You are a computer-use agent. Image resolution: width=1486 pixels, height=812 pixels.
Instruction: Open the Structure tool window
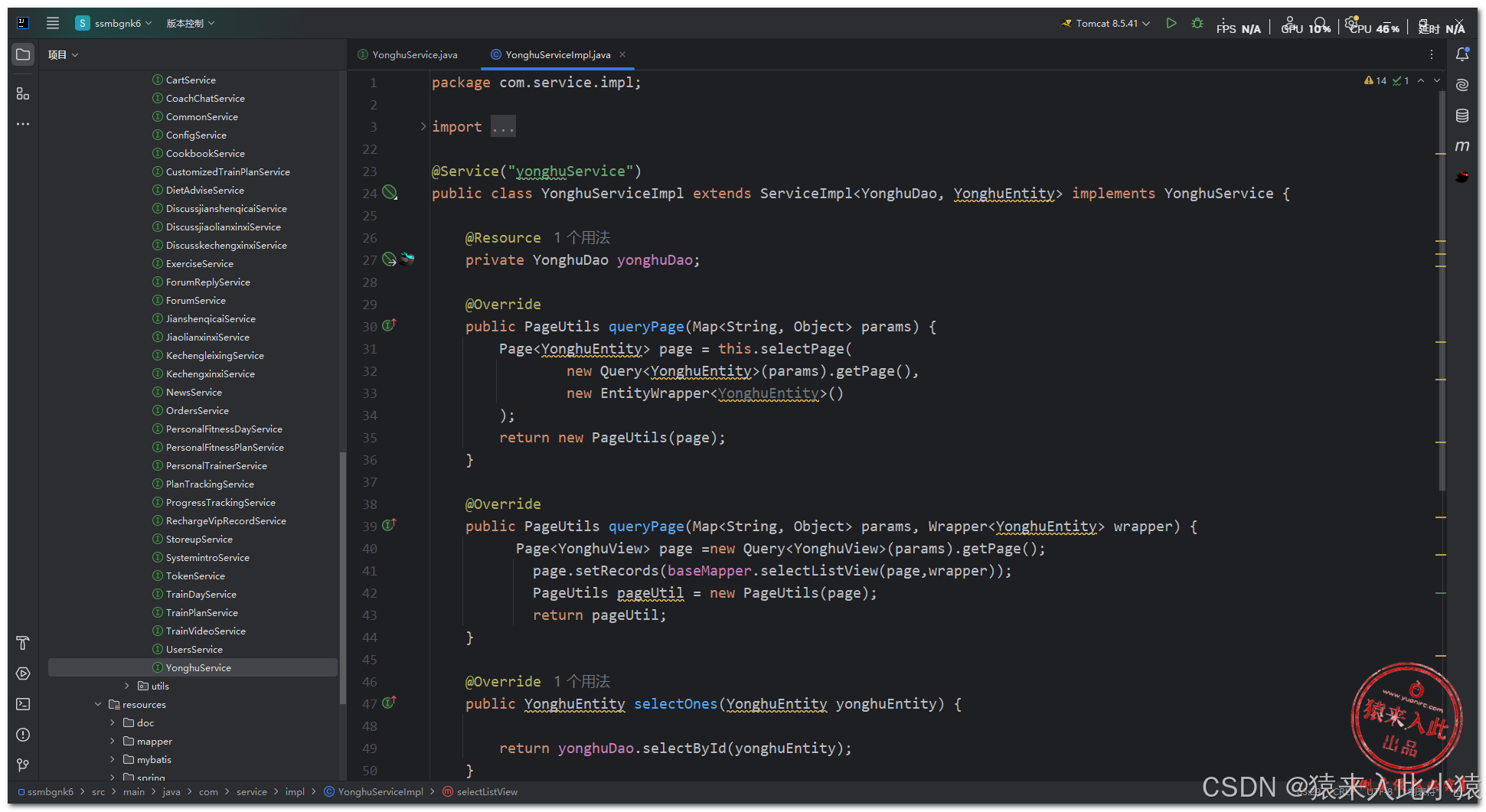coord(23,93)
